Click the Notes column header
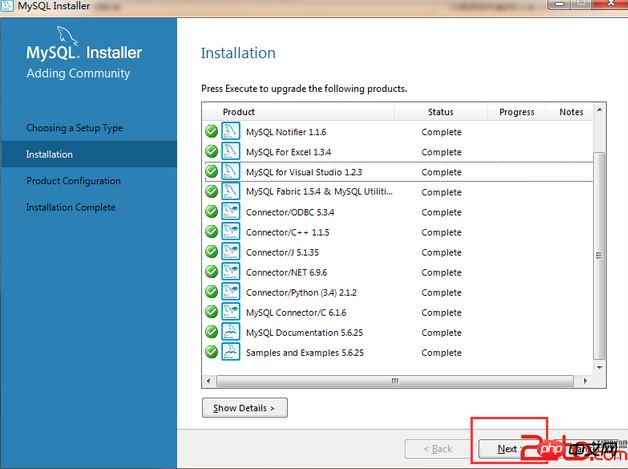This screenshot has height=469, width=628. coord(571,112)
